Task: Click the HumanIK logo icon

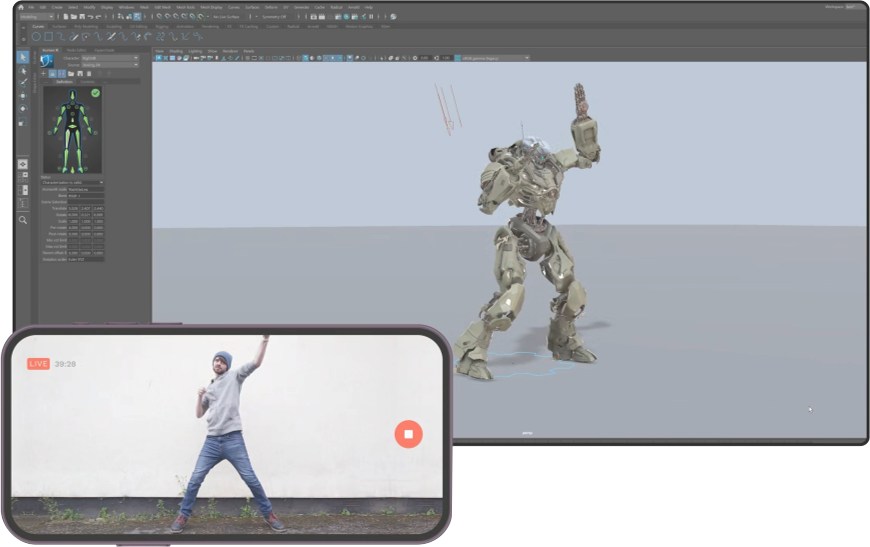Action: coord(46,60)
